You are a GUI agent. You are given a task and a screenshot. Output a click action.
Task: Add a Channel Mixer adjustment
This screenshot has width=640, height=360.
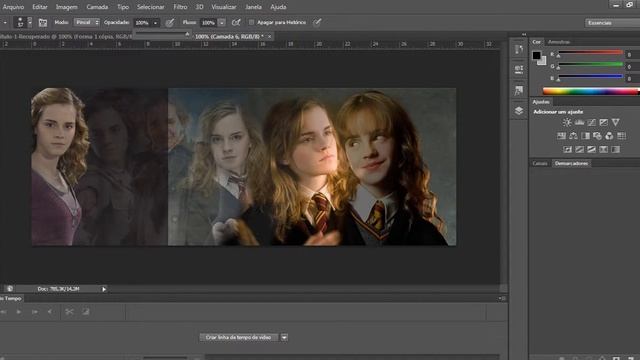tap(609, 136)
